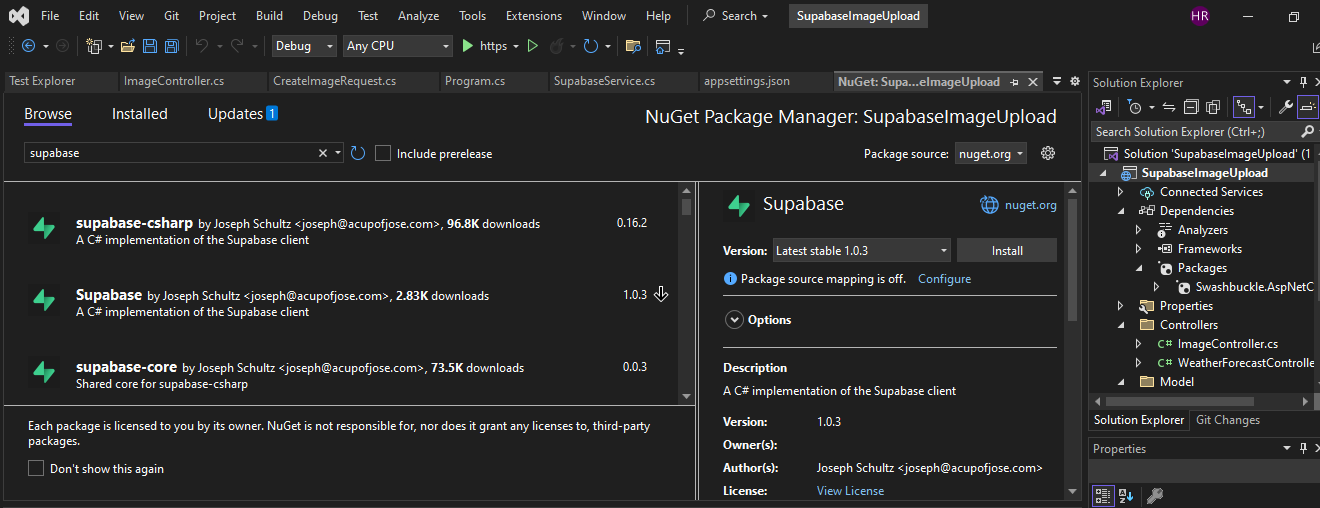The image size is (1320, 508).
Task: Click the Restart circular arrow icon
Action: tap(591, 46)
